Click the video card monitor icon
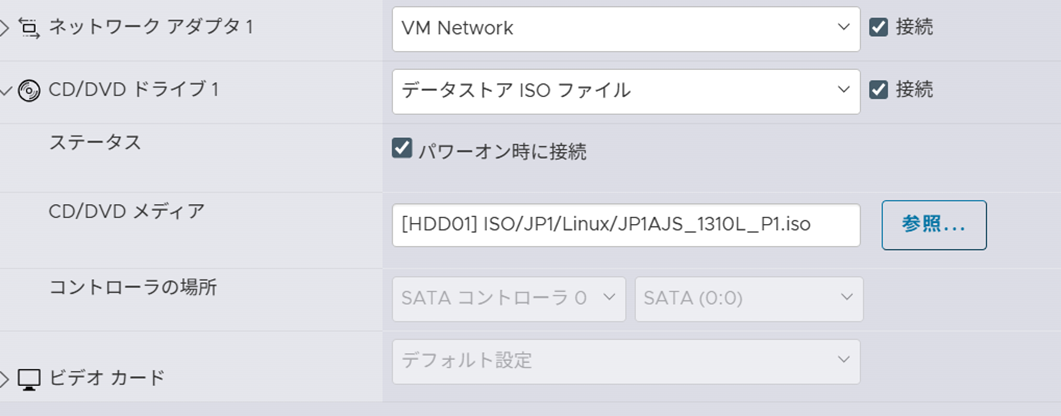Image resolution: width=1061 pixels, height=416 pixels. [29, 378]
